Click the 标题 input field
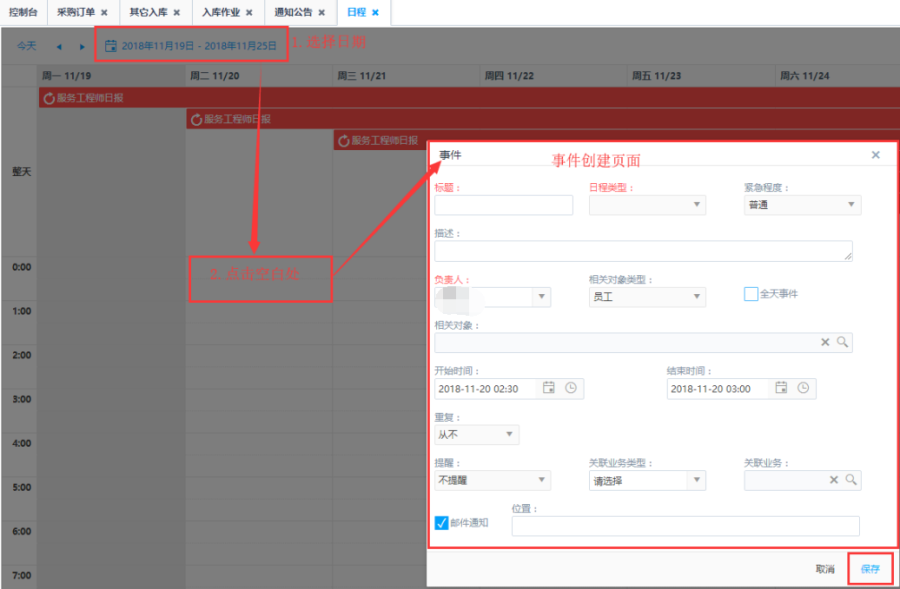900x589 pixels. [503, 205]
